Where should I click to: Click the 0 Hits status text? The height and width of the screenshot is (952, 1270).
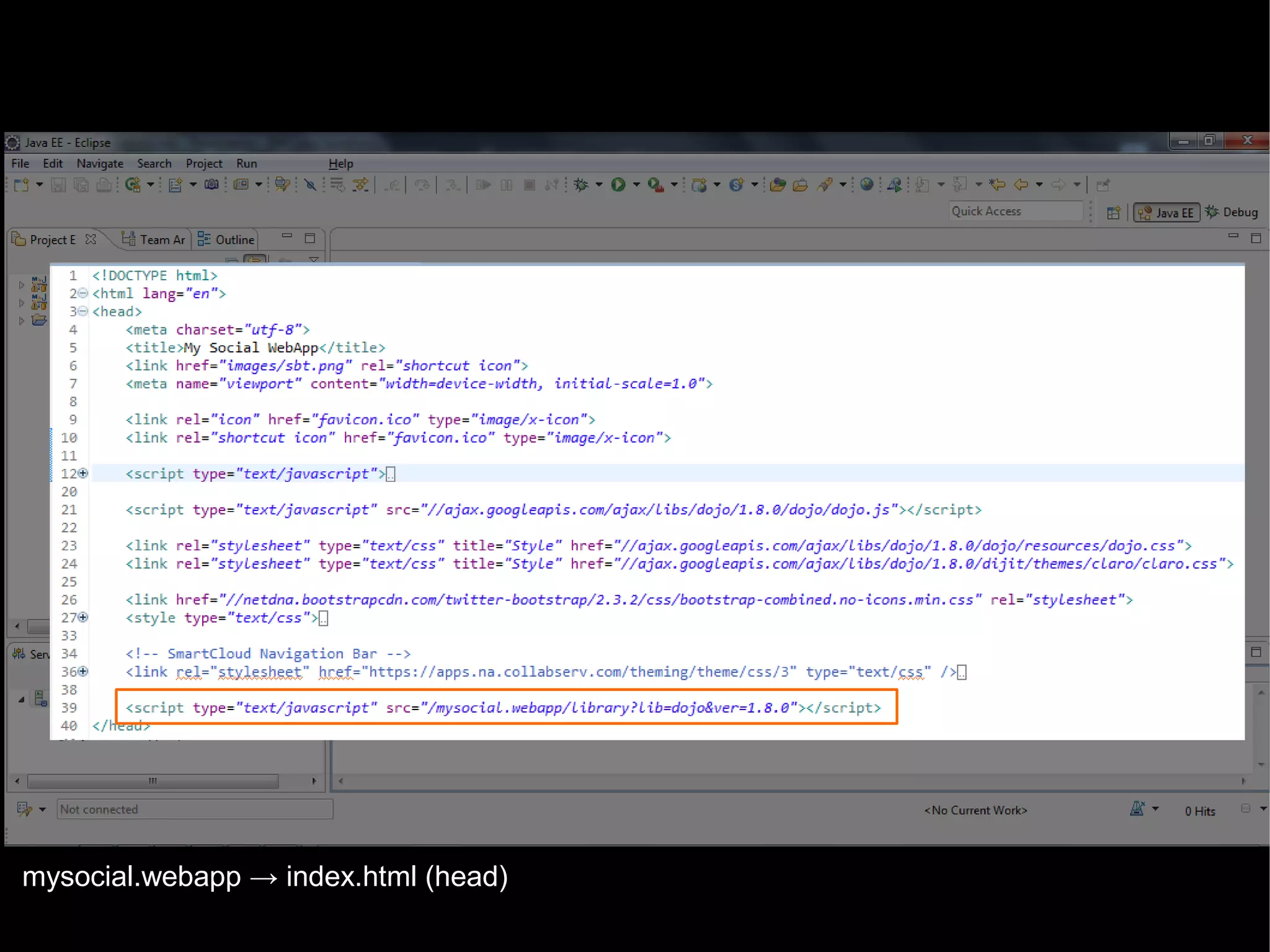(x=1200, y=811)
